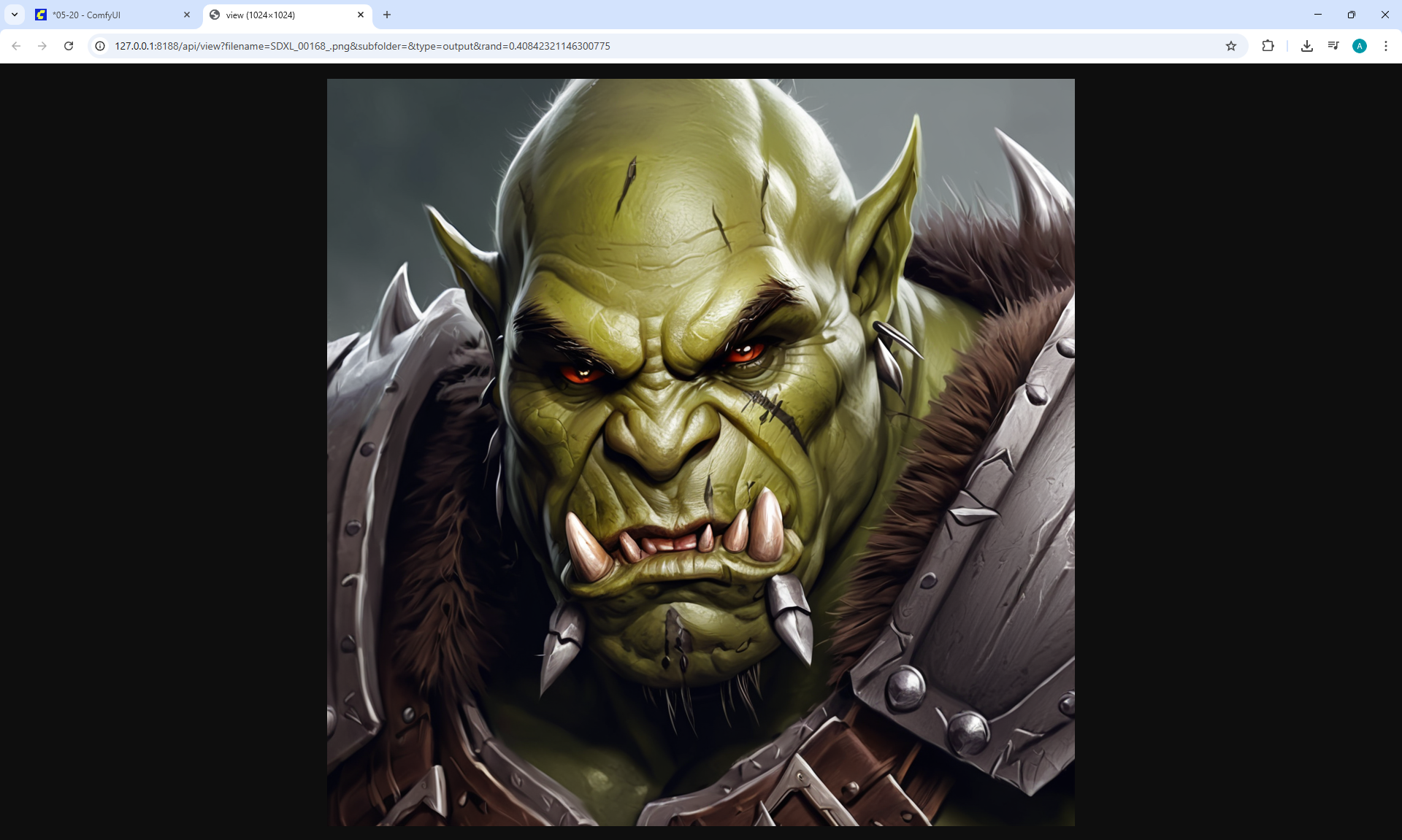
Task: Open media controls icon
Action: 1333,46
